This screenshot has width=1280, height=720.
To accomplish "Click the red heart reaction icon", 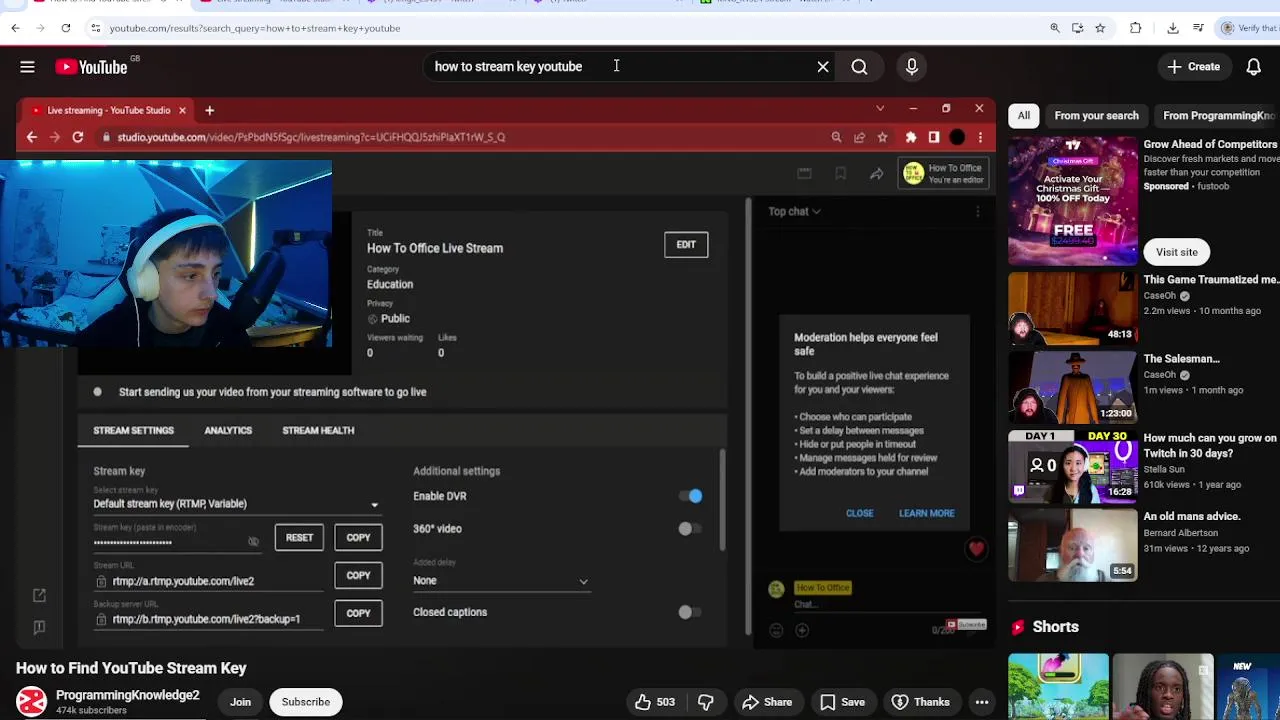I will pyautogui.click(x=976, y=548).
